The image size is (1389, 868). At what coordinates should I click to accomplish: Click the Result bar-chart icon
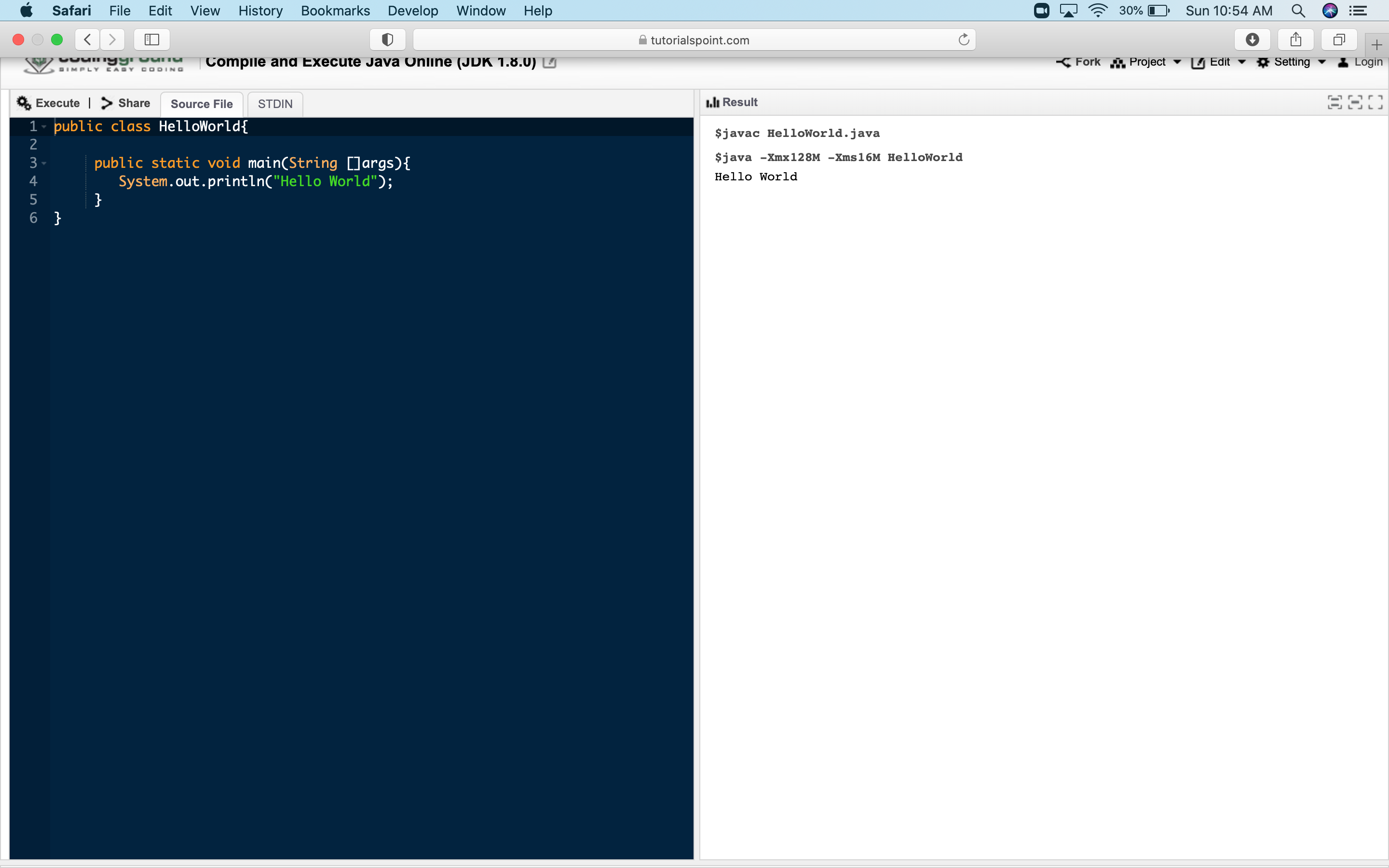713,102
